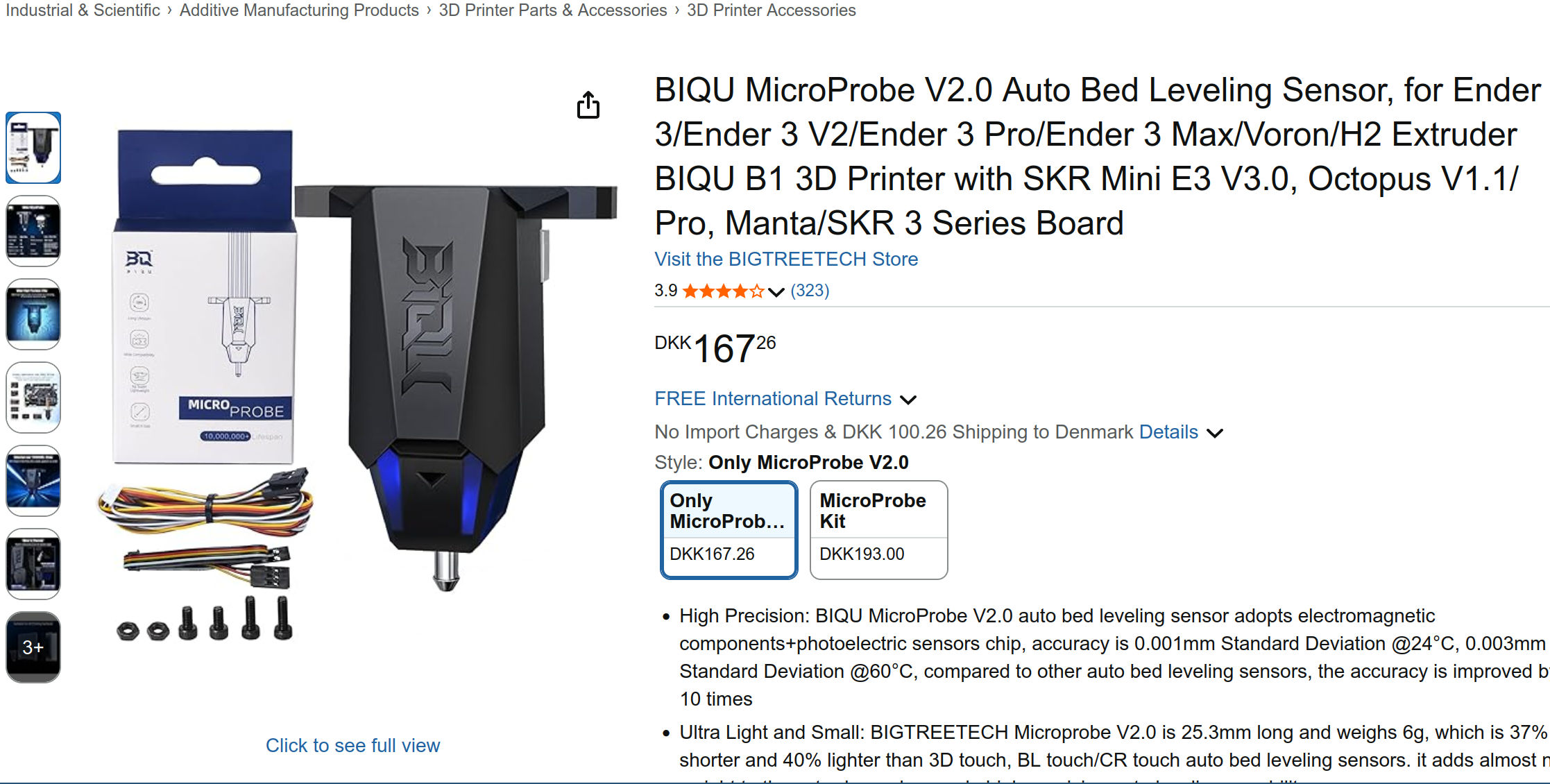Visit the BIGTREETECH Store link
Viewport: 1550px width, 784px height.
coord(786,259)
